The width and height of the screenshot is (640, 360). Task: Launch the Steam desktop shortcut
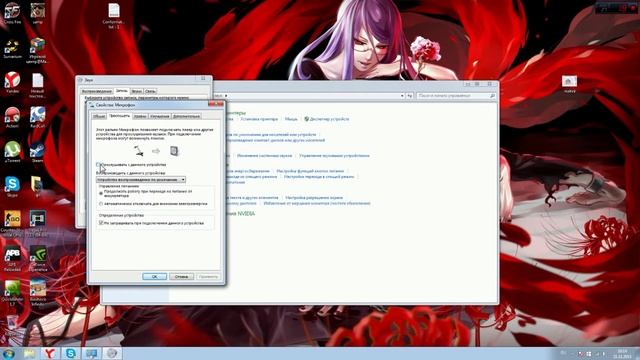coord(37,152)
